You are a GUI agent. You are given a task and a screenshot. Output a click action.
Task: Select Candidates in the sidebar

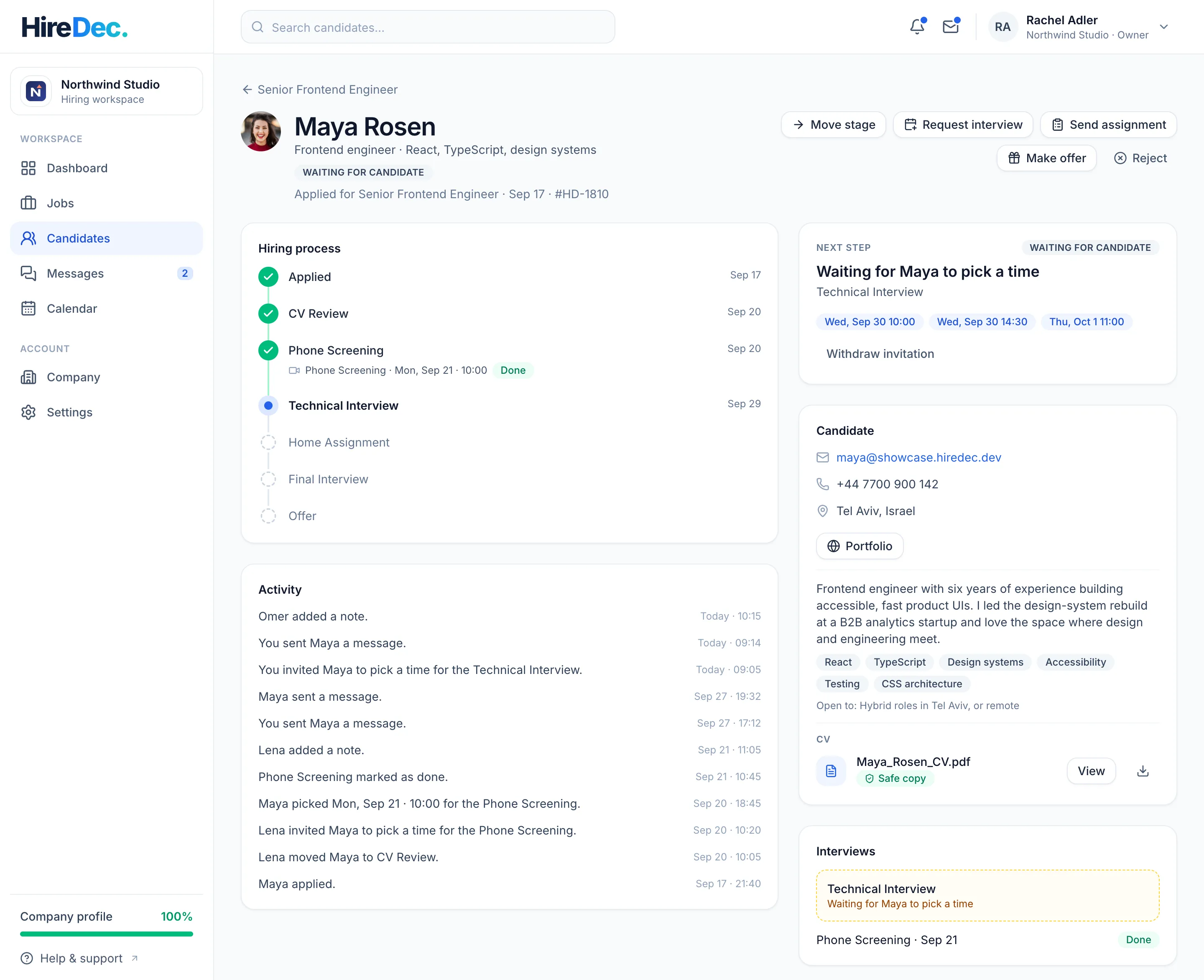coord(107,238)
